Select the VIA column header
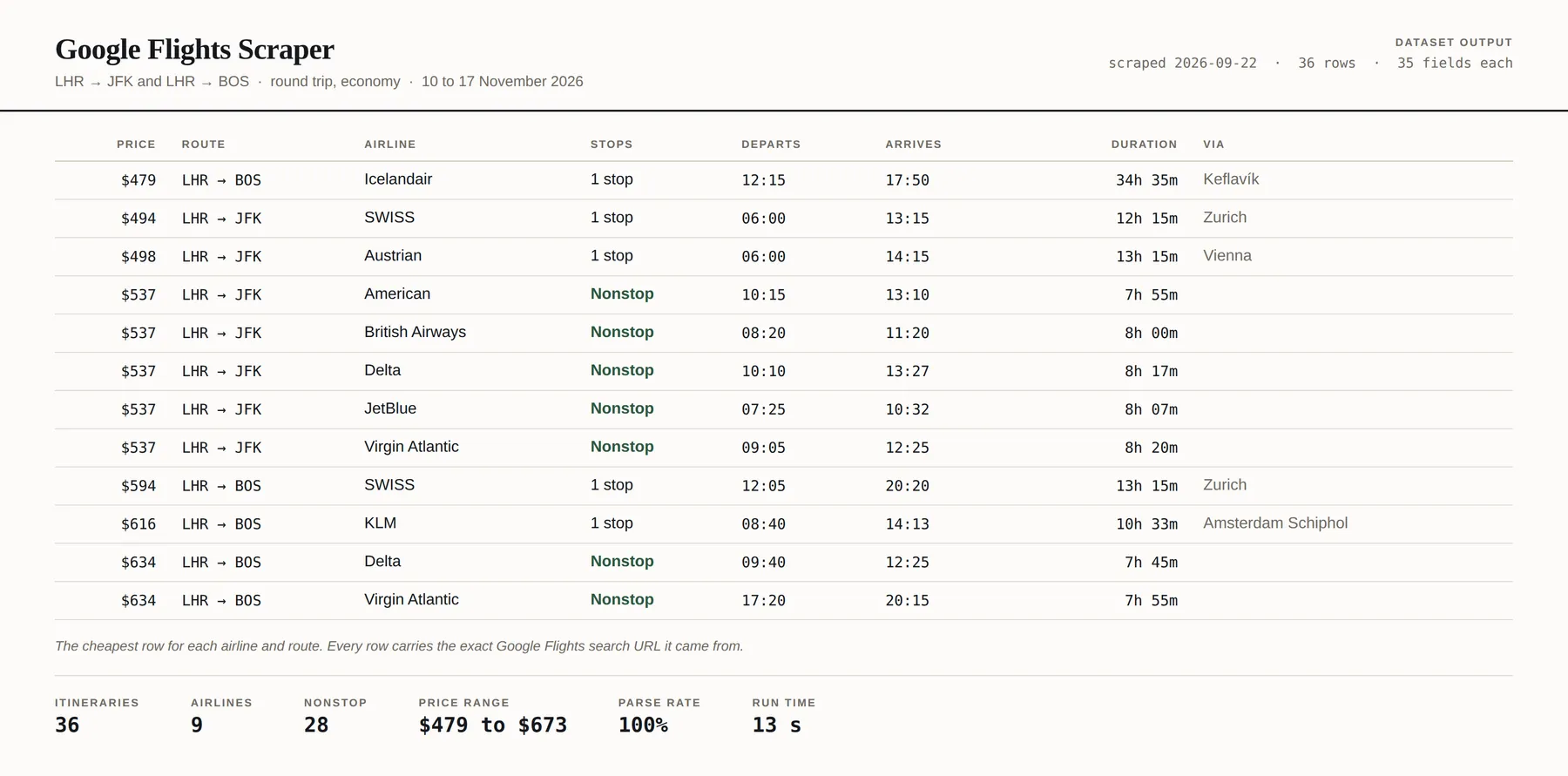 1213,145
